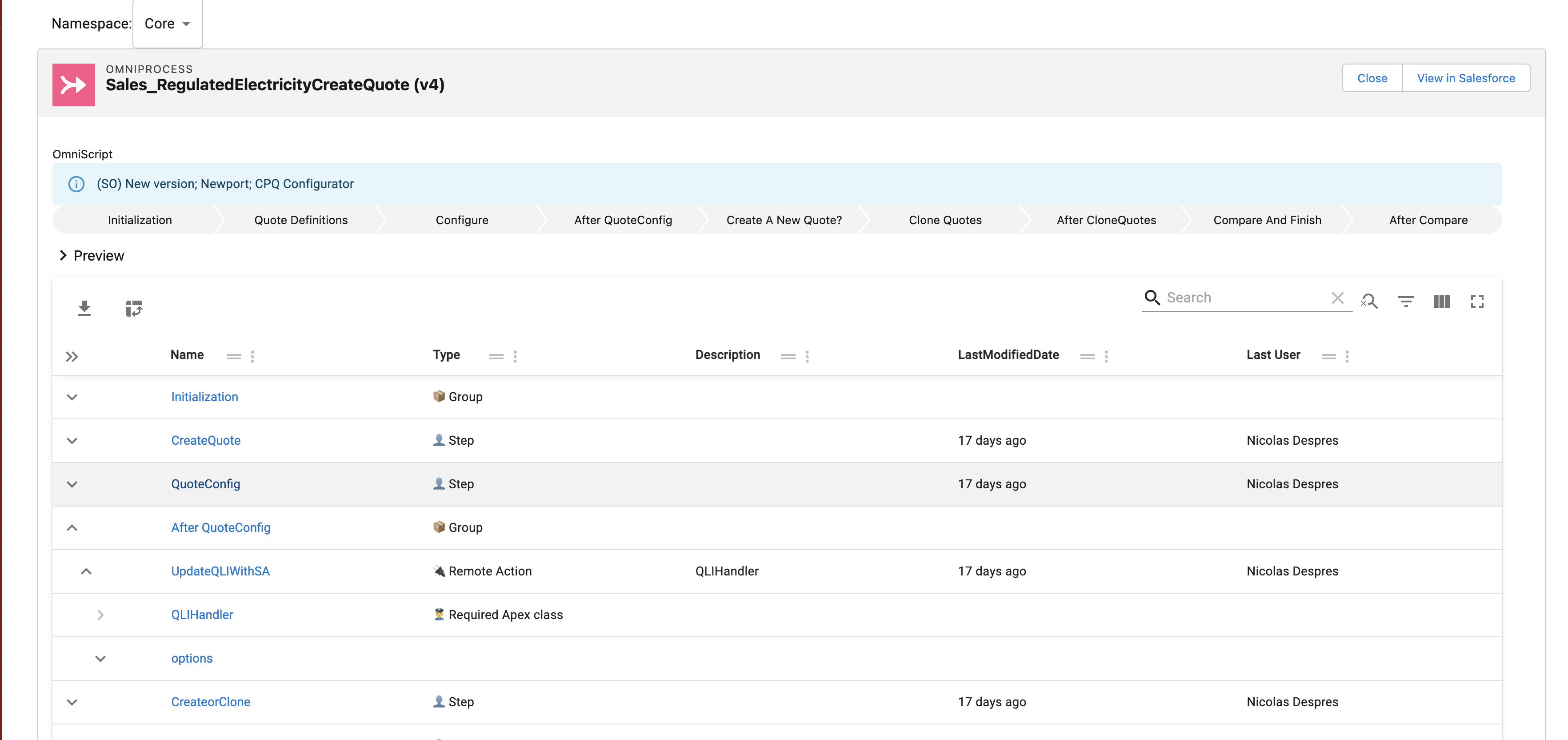
Task: Expand the QLIHandler row
Action: (100, 615)
